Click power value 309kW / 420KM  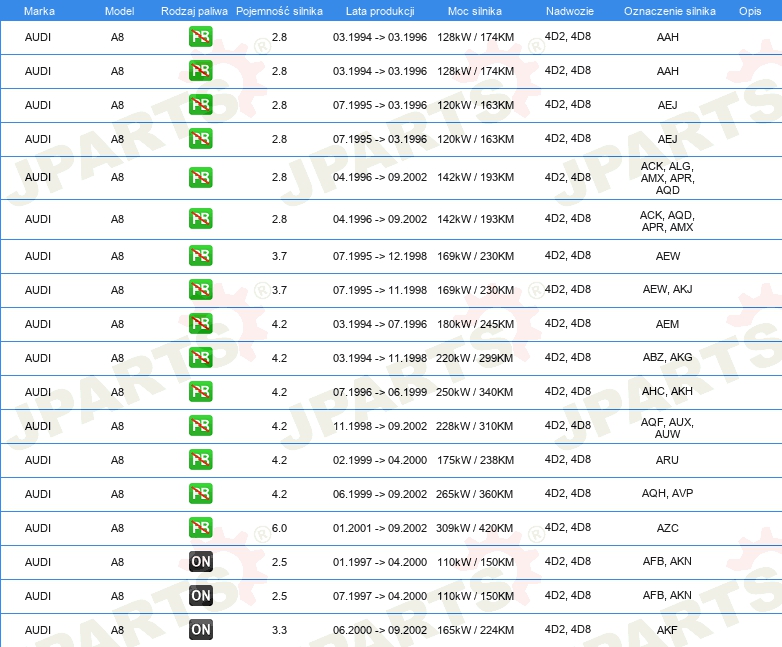[x=474, y=528]
